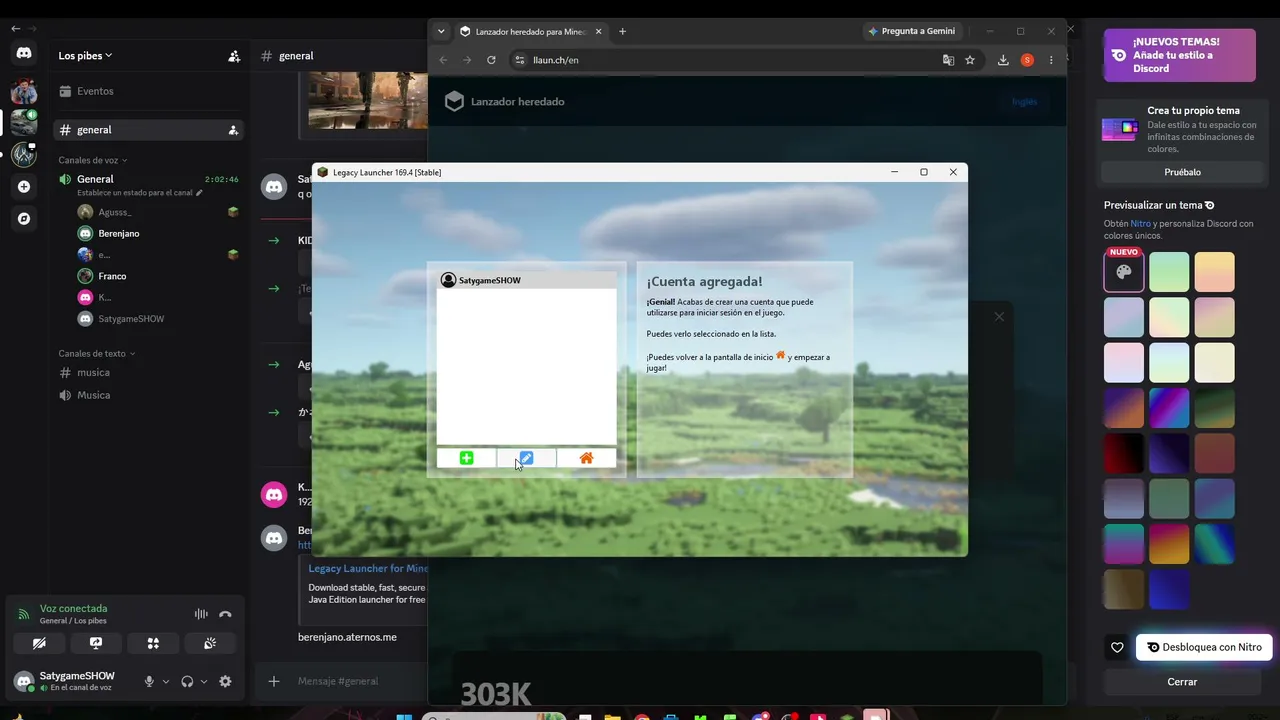Image resolution: width=1280 pixels, height=720 pixels.
Task: Open a new Chrome tab
Action: 622,31
